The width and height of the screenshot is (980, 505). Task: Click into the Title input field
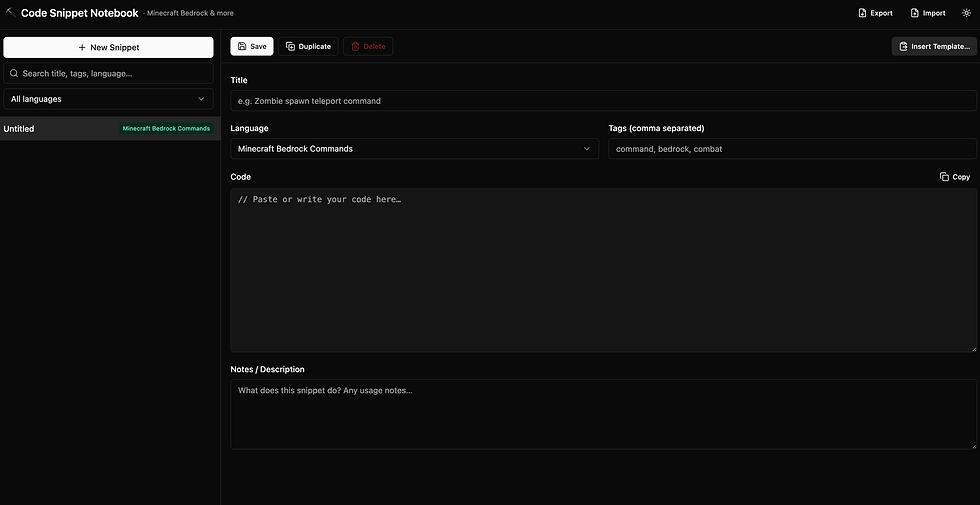coord(603,101)
